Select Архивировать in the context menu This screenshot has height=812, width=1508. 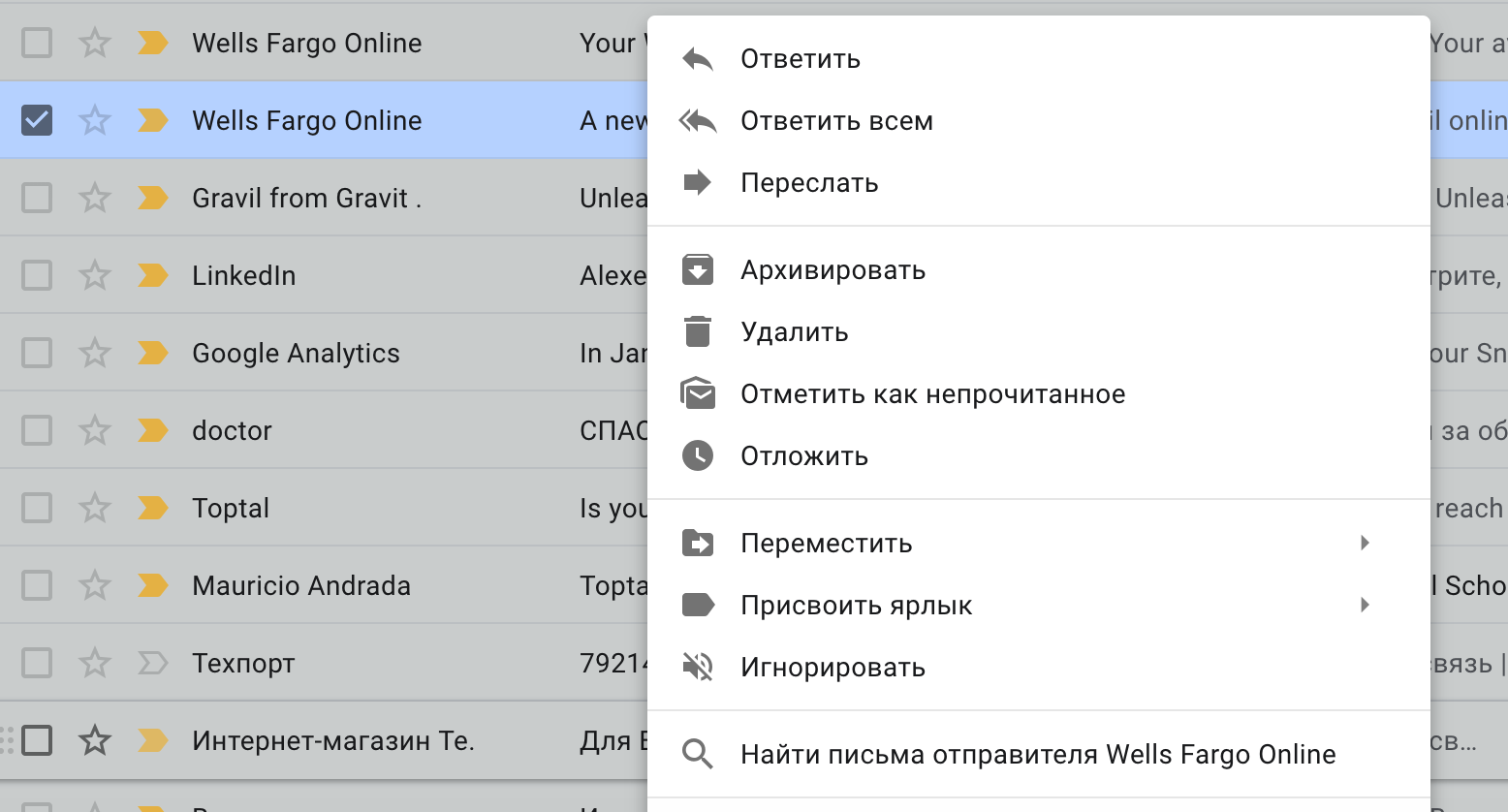coord(833,269)
